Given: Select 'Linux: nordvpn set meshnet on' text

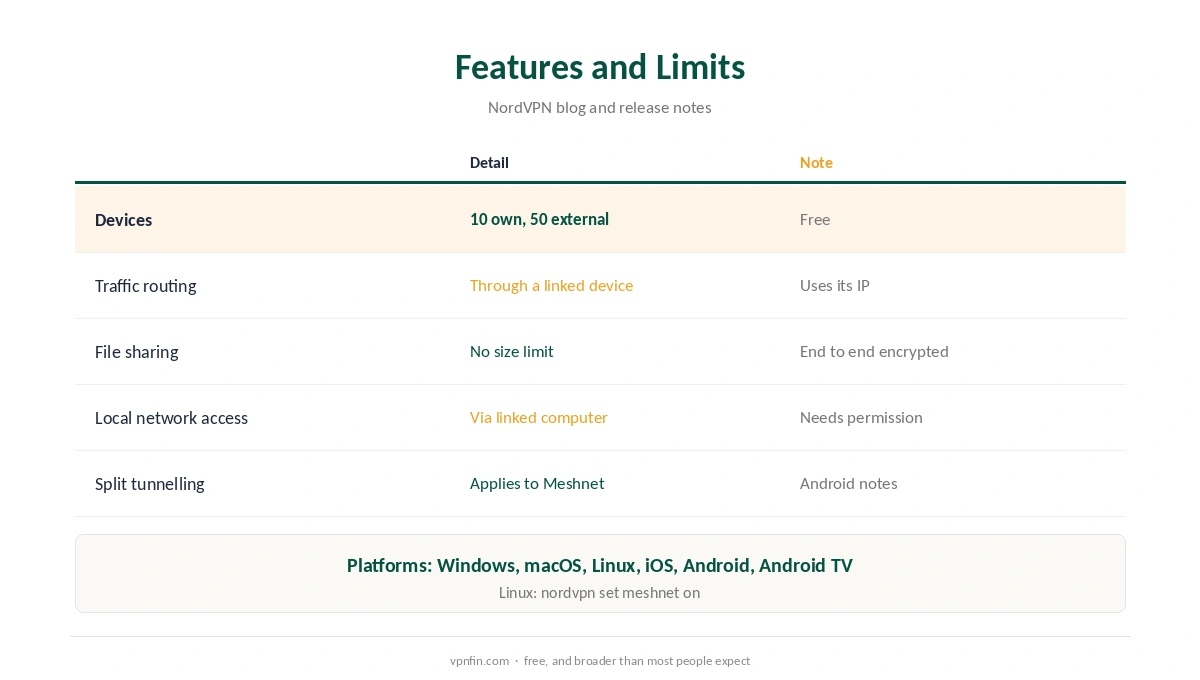Looking at the screenshot, I should click(x=600, y=592).
